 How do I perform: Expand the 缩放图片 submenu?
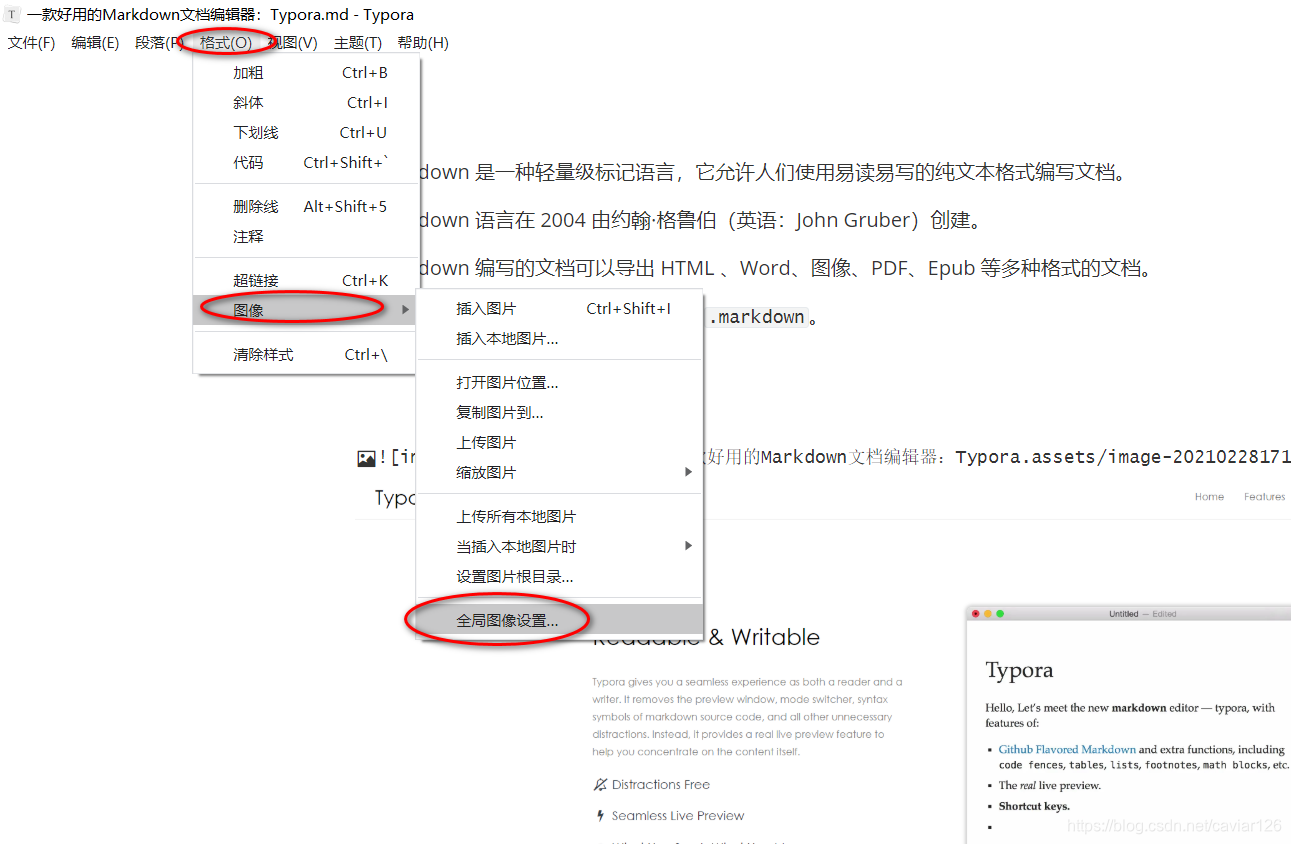point(560,473)
